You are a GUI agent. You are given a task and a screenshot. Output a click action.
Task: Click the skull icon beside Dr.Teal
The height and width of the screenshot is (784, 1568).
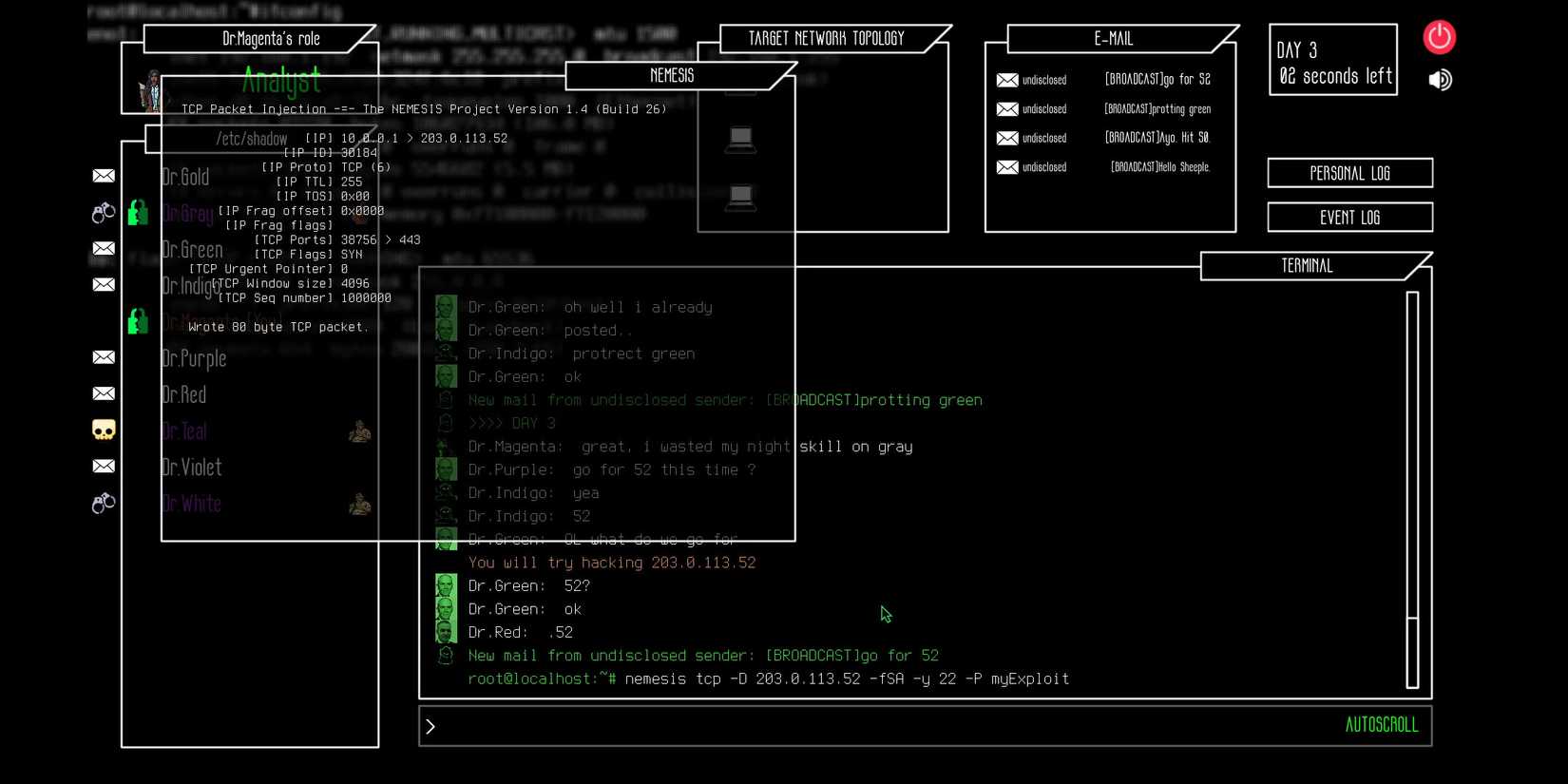[x=104, y=430]
